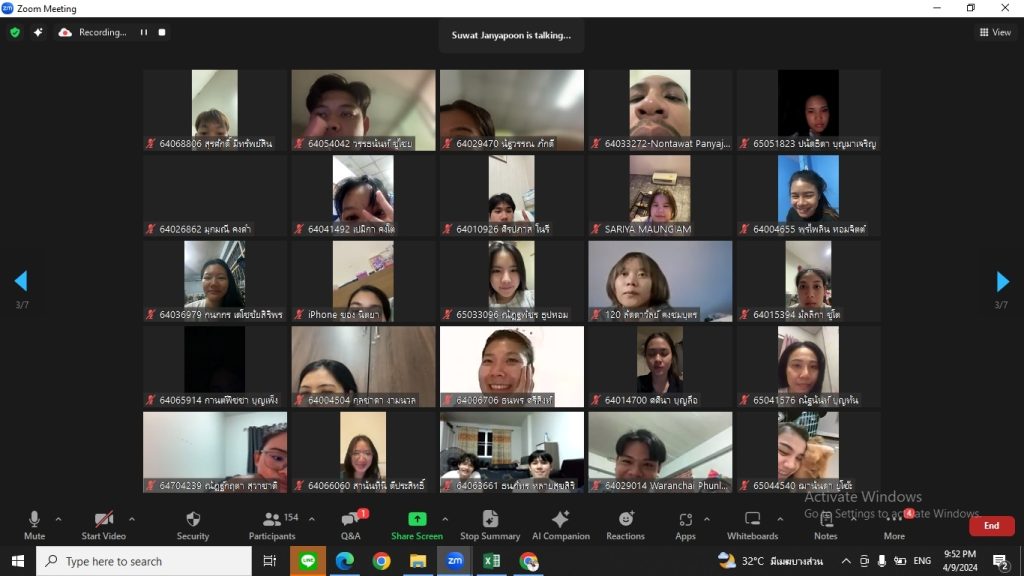
Task: Open Whiteboards
Action: (x=752, y=525)
